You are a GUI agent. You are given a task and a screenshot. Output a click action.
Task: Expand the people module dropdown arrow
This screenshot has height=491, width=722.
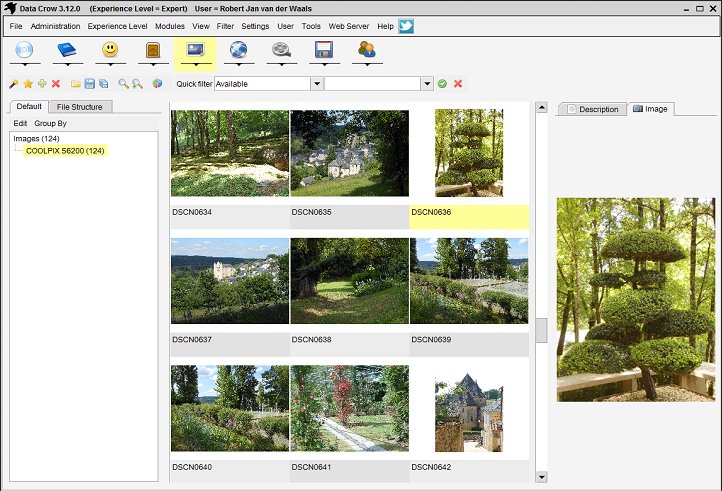367,64
